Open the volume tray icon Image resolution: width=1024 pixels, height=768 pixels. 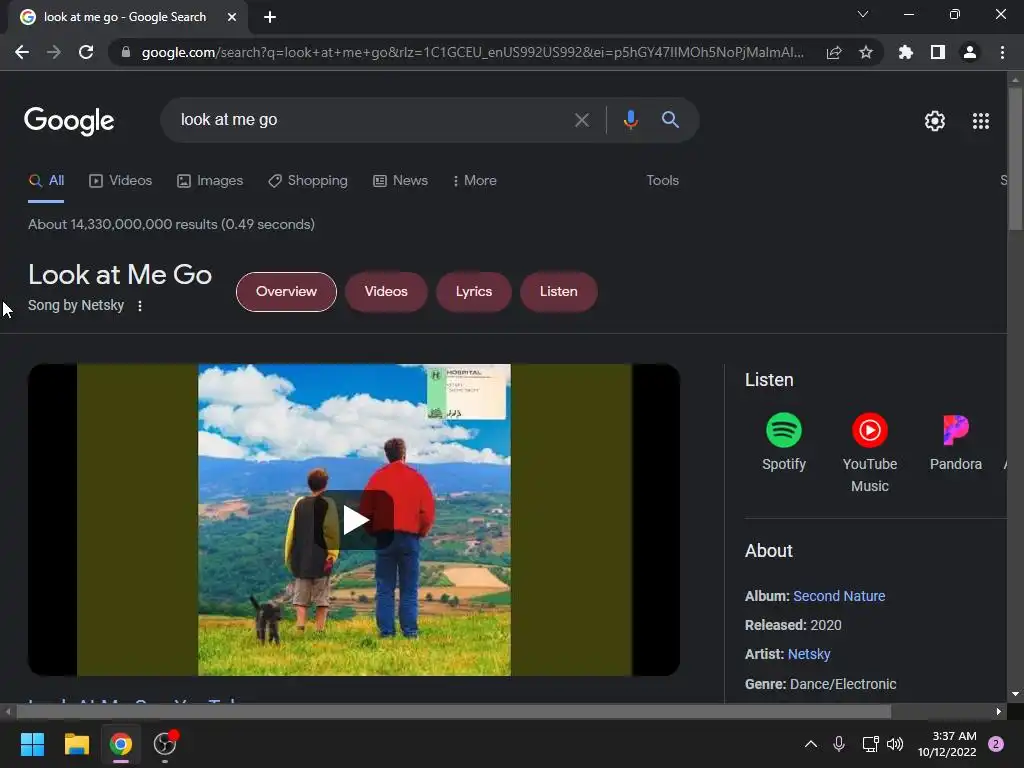tap(895, 744)
